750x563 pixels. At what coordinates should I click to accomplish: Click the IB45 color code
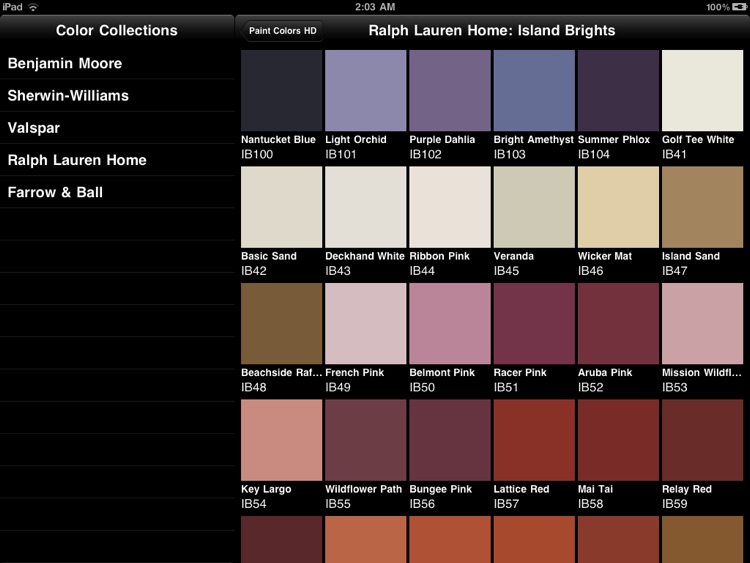pyautogui.click(x=507, y=271)
